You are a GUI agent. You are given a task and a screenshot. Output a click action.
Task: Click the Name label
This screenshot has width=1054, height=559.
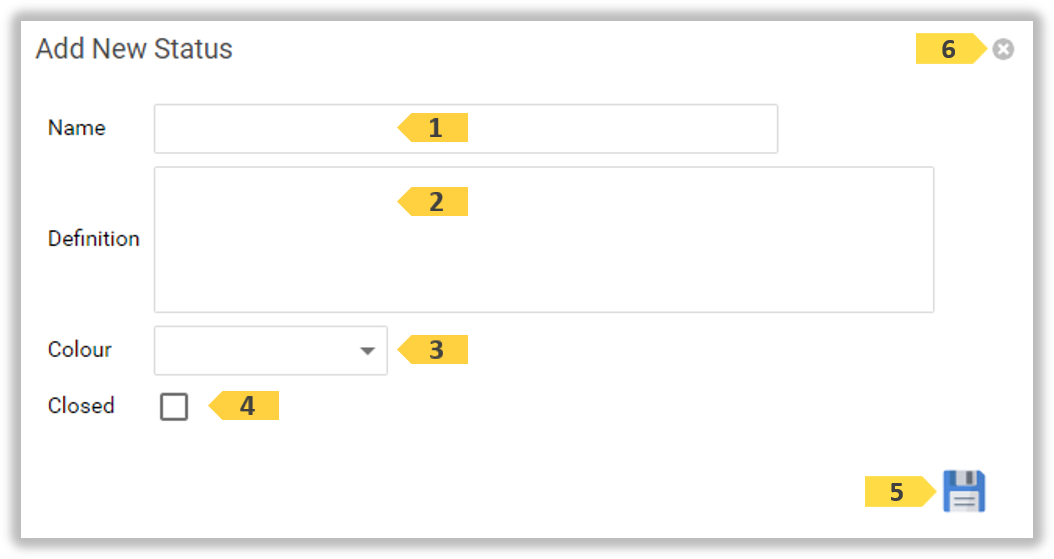(x=77, y=128)
